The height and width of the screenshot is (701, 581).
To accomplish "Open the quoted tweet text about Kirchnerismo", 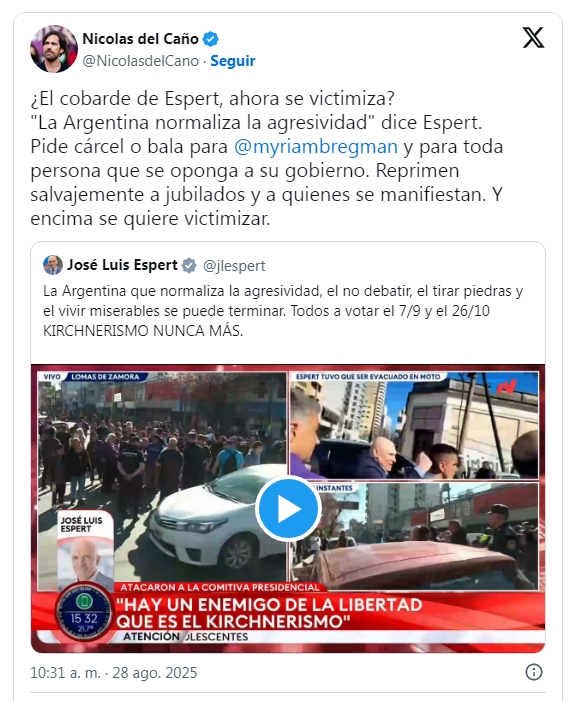I will click(283, 311).
